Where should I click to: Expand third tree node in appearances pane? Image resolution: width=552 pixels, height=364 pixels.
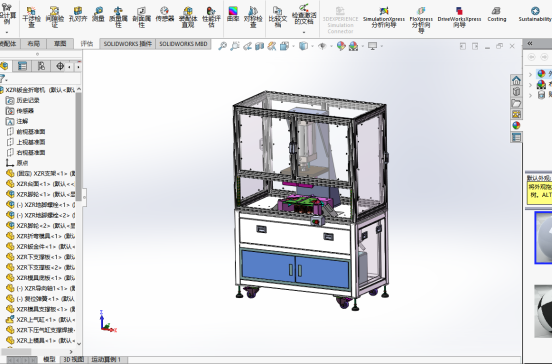[x=531, y=95]
